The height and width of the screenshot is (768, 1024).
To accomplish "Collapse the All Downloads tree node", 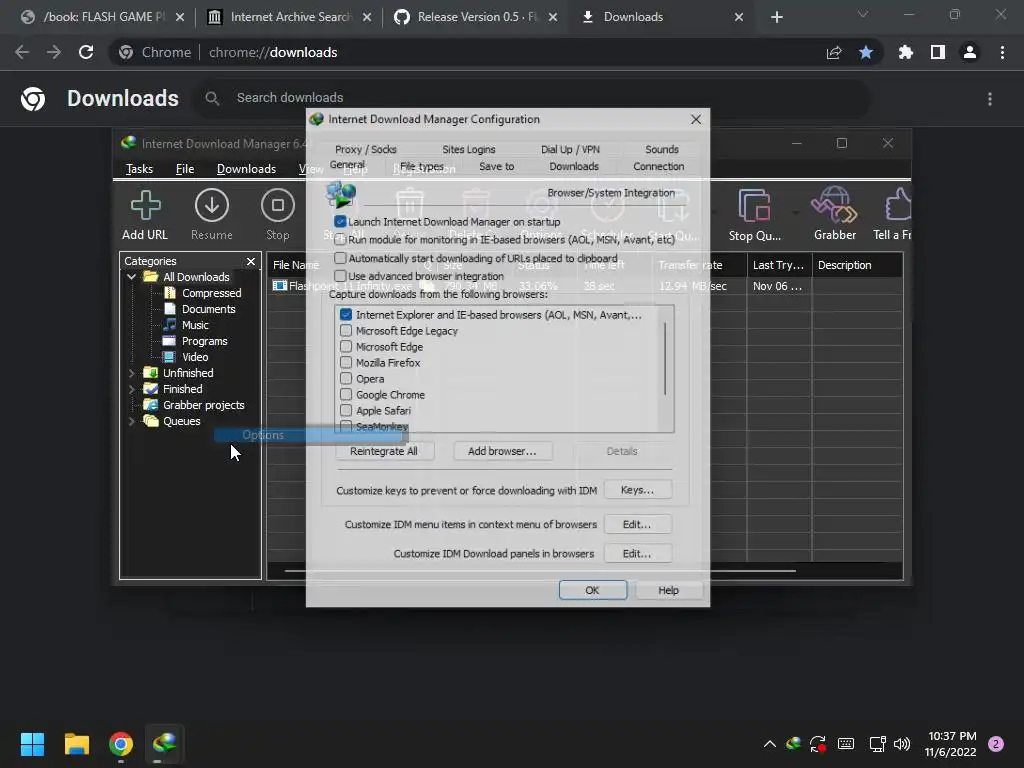I will [x=131, y=277].
